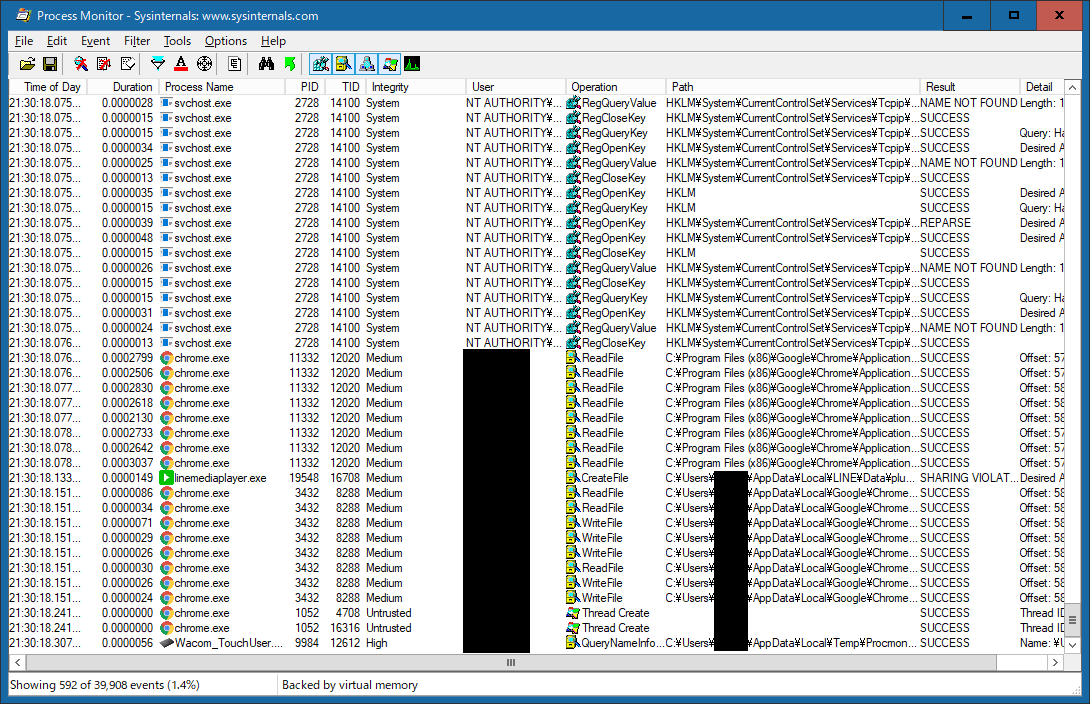Click the binoculars Find icon
Image resolution: width=1090 pixels, height=704 pixels.
pyautogui.click(x=266, y=65)
